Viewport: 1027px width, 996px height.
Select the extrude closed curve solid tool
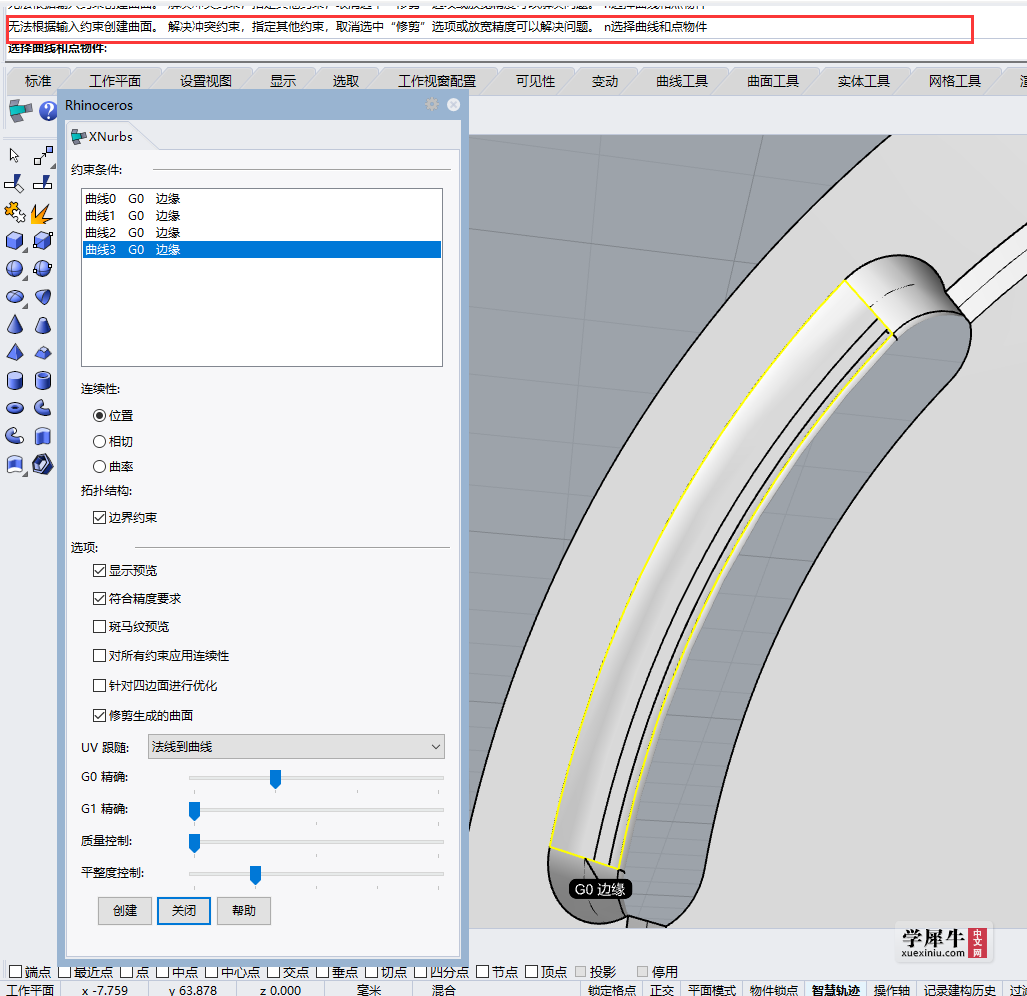pyautogui.click(x=43, y=436)
